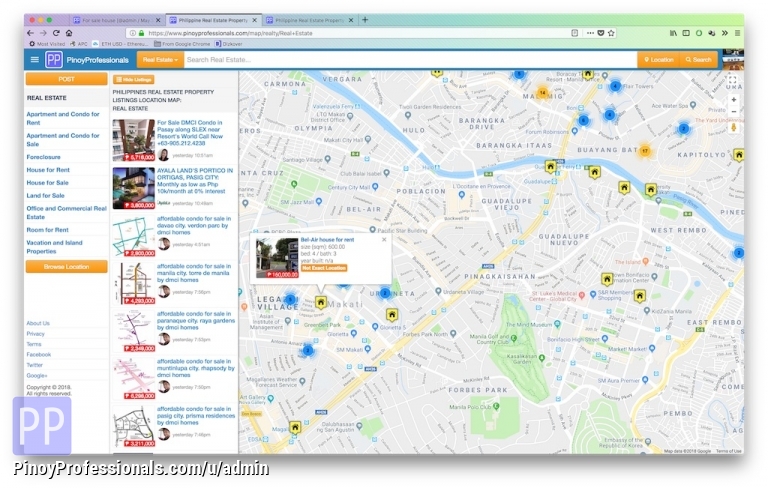The image size is (768, 488).
Task: Open Firefox library icon
Action: click(x=673, y=33)
